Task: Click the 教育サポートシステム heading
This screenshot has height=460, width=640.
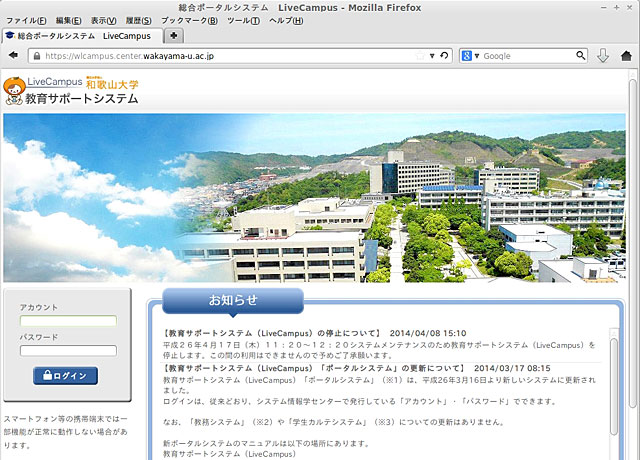Action: [x=82, y=98]
